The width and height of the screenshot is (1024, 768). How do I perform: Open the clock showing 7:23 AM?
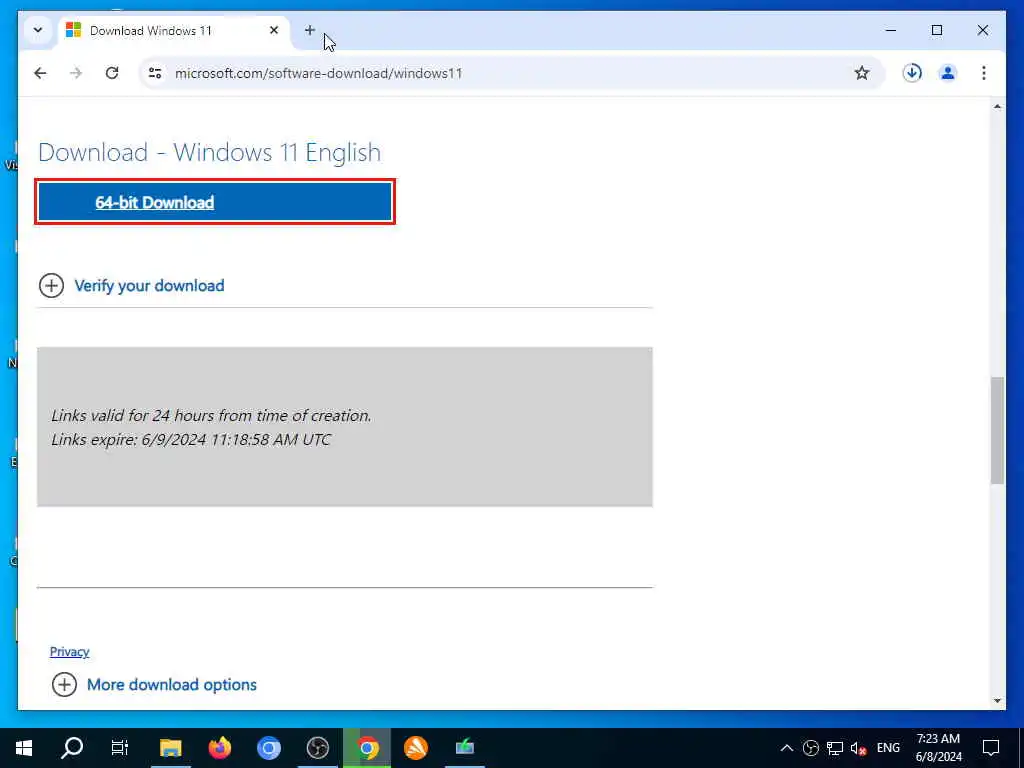(938, 748)
